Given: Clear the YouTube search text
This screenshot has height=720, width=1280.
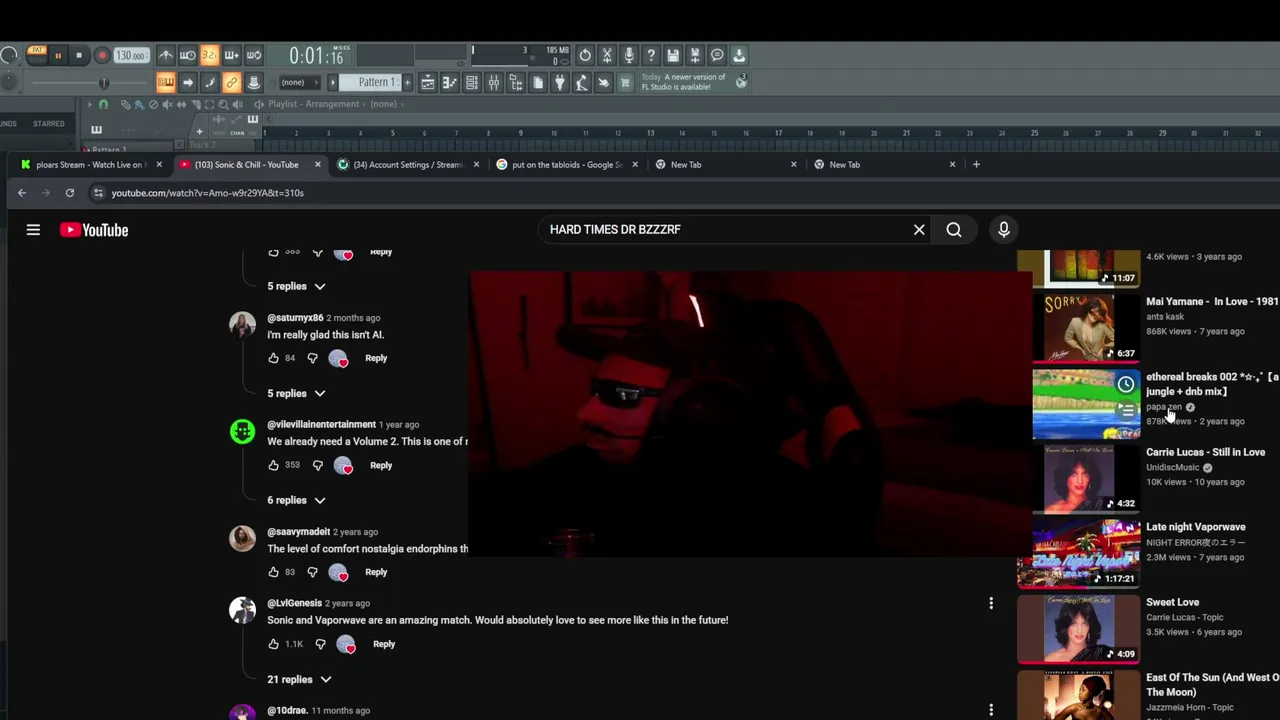Looking at the screenshot, I should [919, 230].
